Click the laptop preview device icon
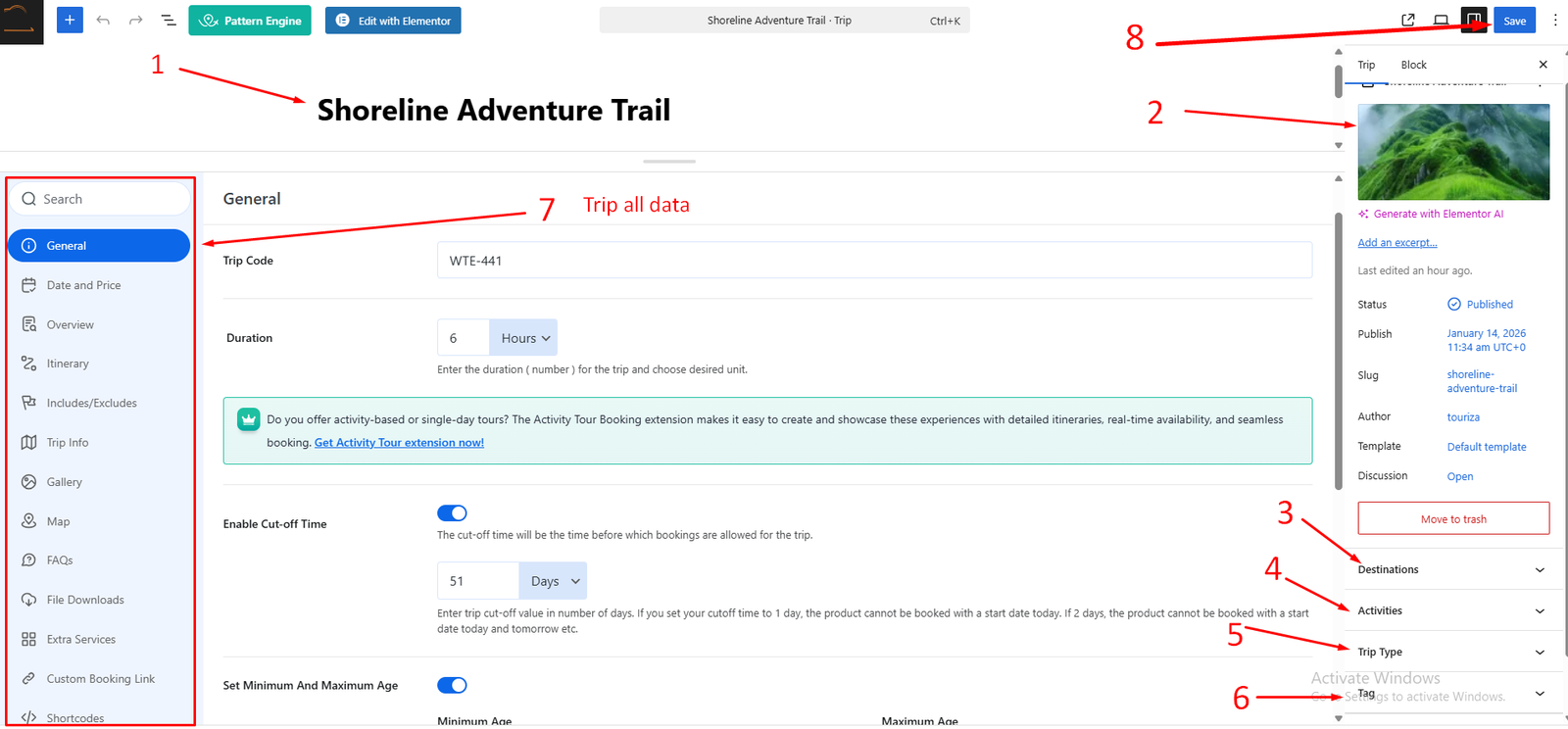This screenshot has width=1568, height=729. tap(1441, 21)
